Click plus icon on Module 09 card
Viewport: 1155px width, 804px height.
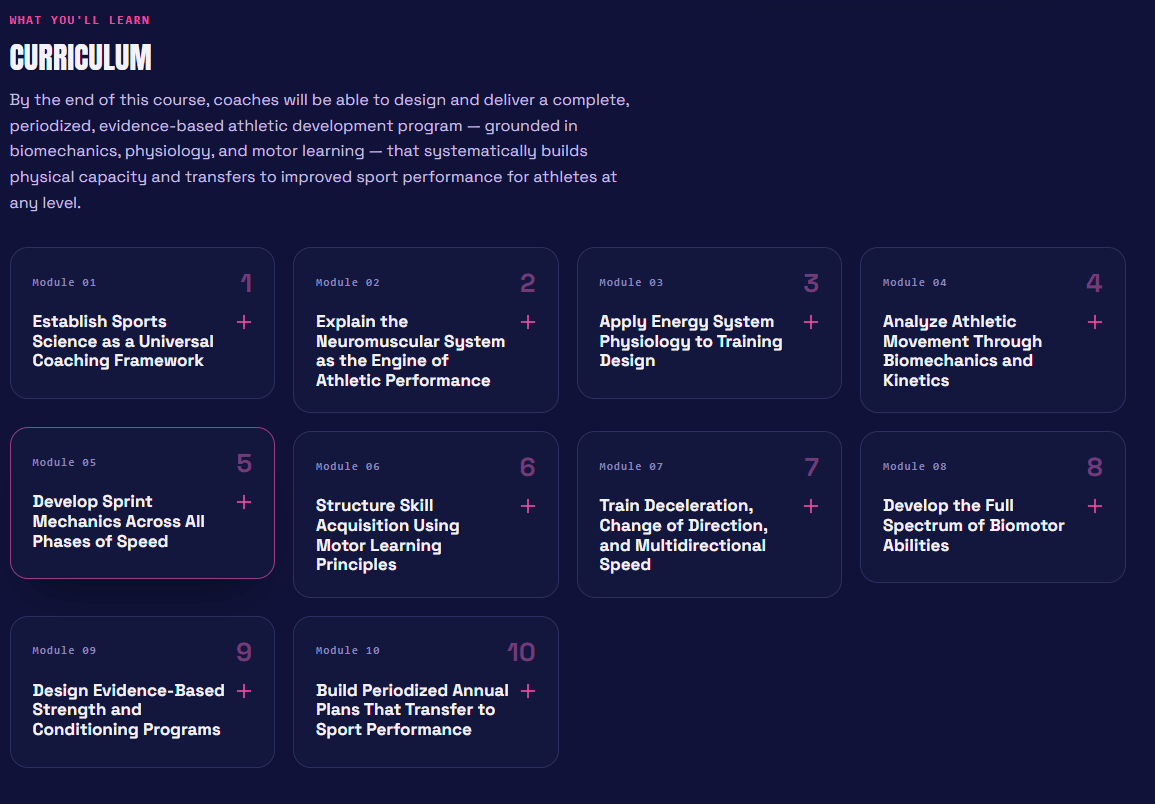click(x=244, y=691)
